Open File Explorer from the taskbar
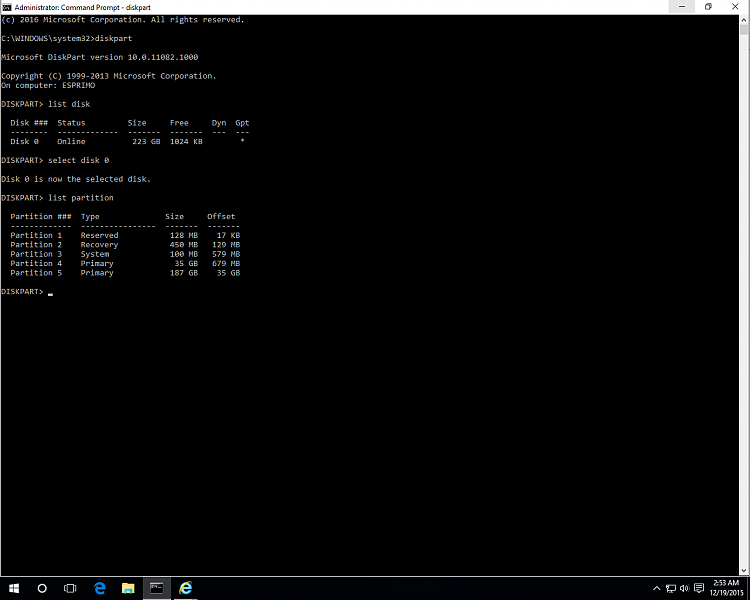The width and height of the screenshot is (750, 600). pos(128,588)
